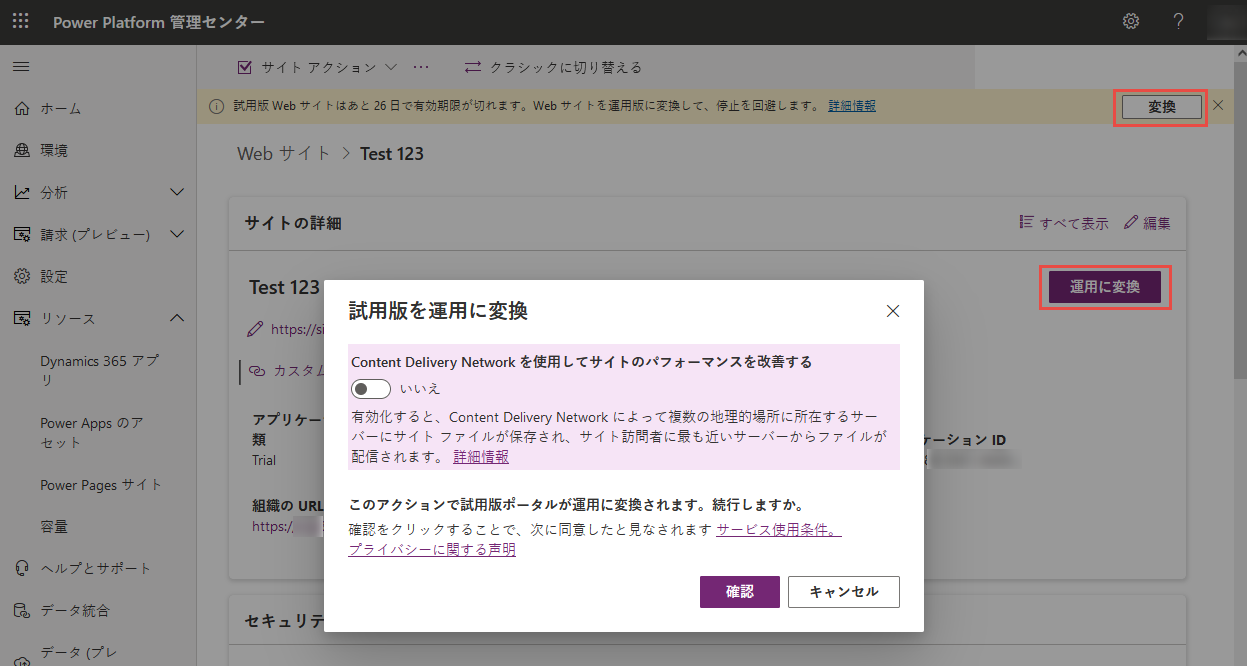Open ヘルプとサポート in sidebar
Image resolution: width=1247 pixels, height=666 pixels.
pyautogui.click(x=98, y=568)
